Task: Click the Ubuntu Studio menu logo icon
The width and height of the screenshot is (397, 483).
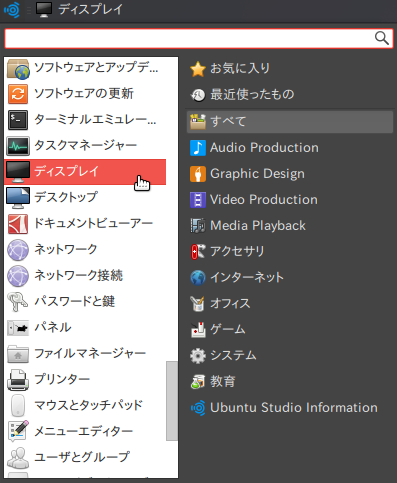Action: (12, 10)
